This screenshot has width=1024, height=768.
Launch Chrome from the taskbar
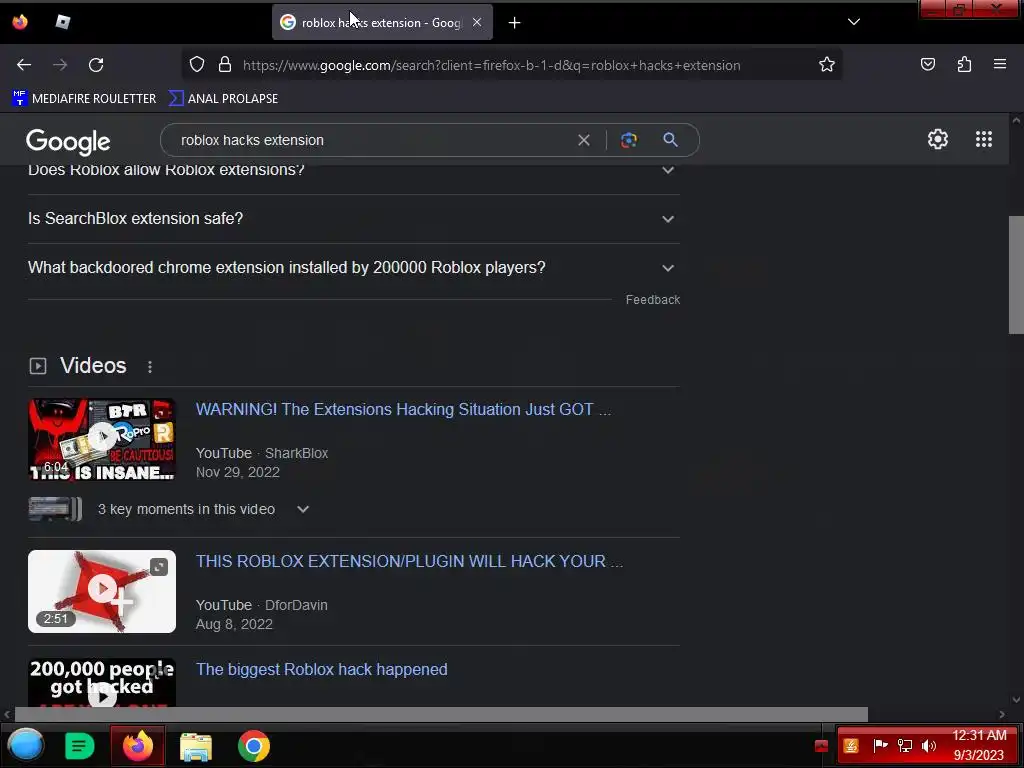click(x=253, y=746)
